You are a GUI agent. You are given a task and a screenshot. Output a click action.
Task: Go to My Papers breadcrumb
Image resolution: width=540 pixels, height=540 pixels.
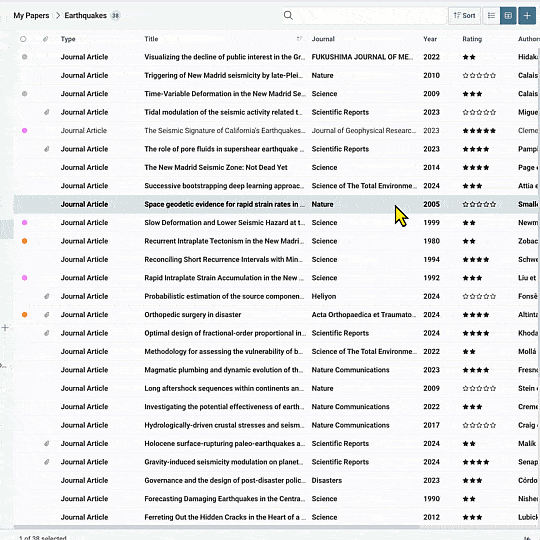[31, 15]
